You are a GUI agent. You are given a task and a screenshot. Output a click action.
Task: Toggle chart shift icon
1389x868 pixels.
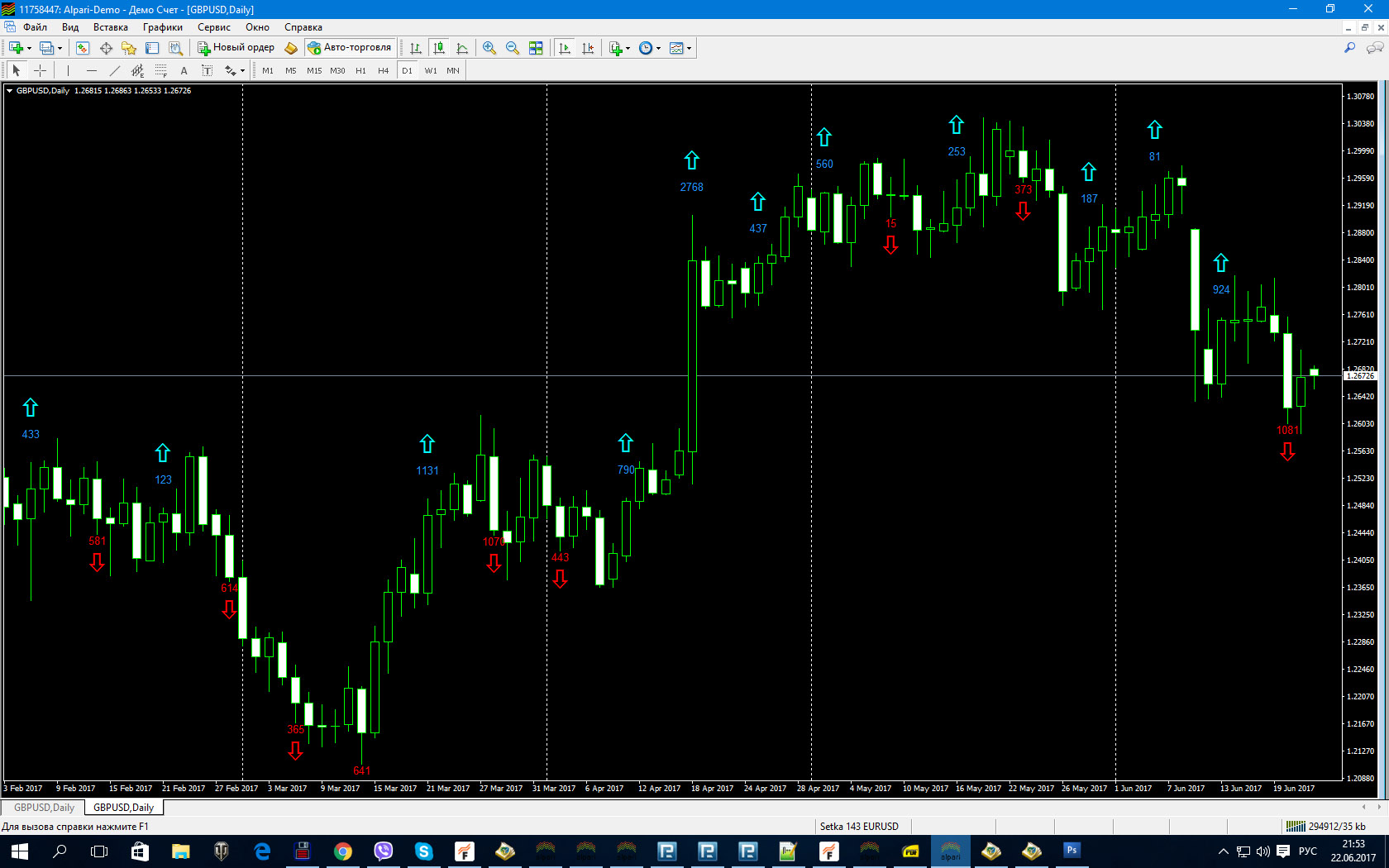[x=588, y=48]
